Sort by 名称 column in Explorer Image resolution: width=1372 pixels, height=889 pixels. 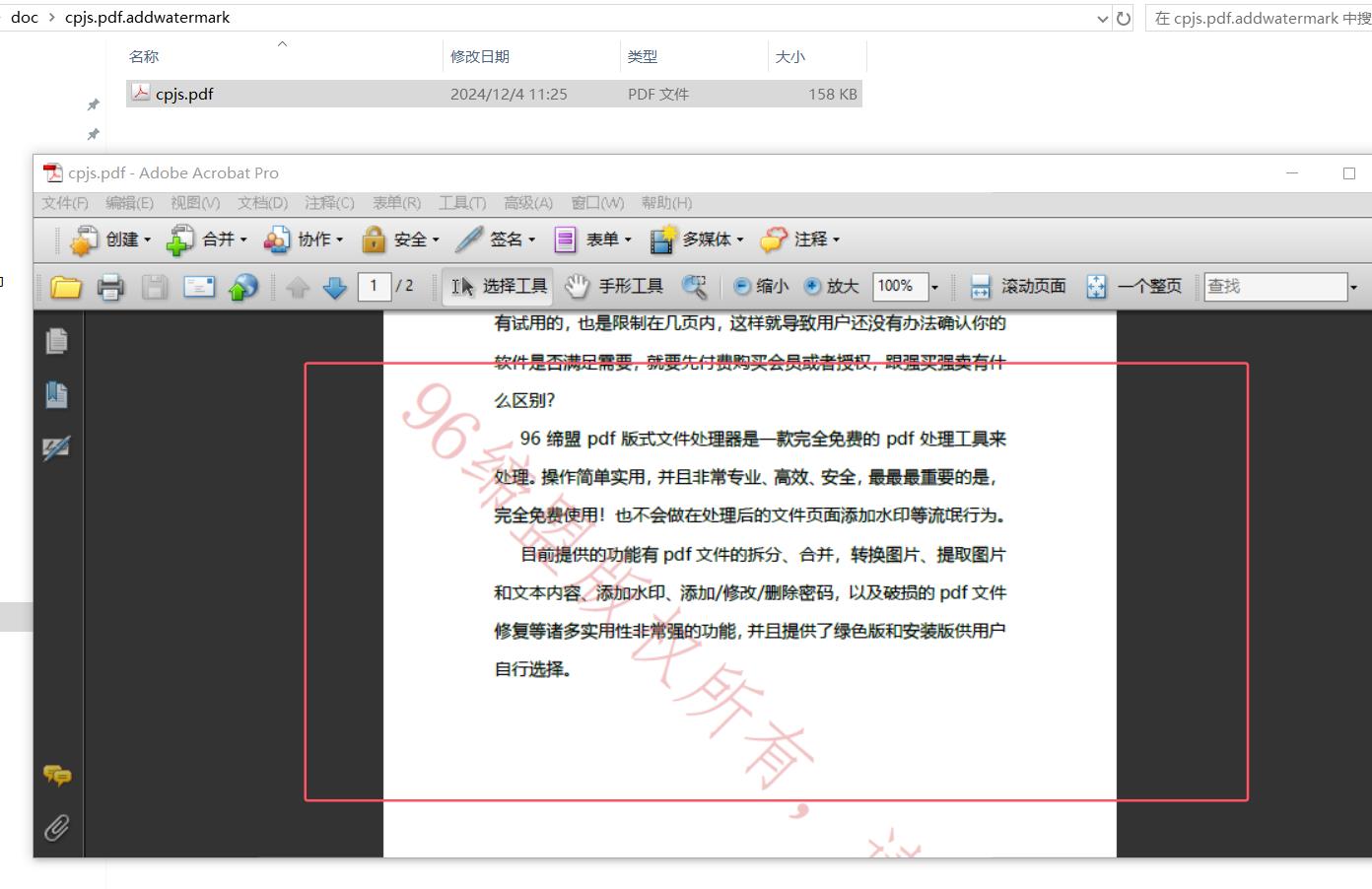tap(144, 57)
